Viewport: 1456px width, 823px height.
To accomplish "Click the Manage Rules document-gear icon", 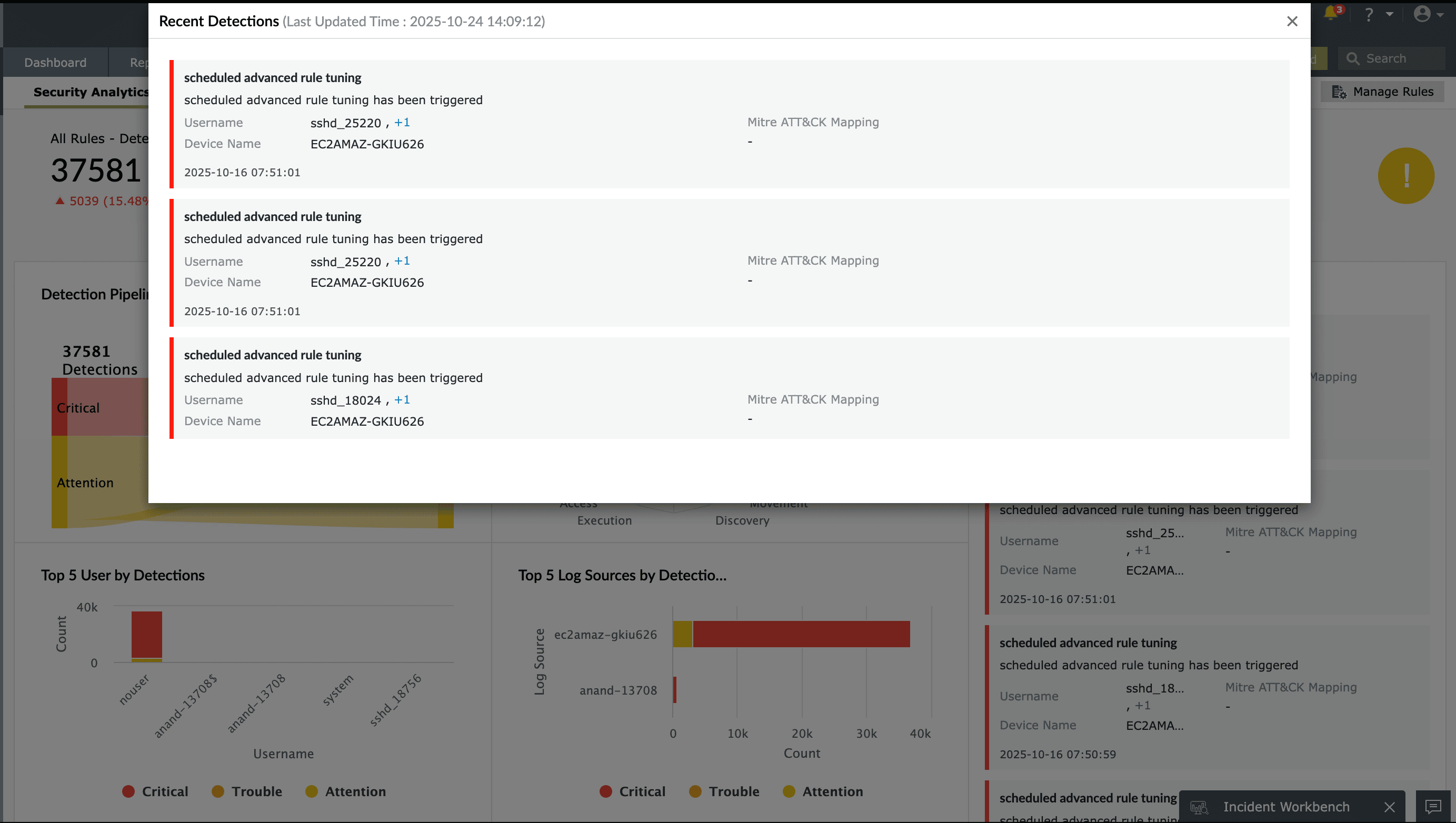I will [x=1340, y=92].
